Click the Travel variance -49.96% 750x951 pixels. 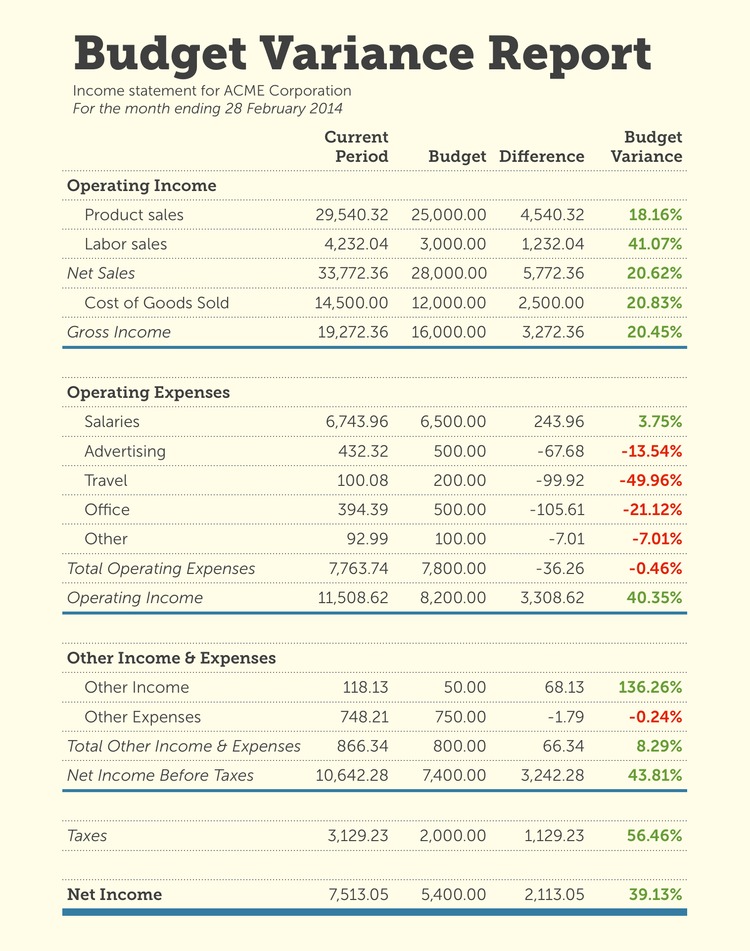[651, 481]
